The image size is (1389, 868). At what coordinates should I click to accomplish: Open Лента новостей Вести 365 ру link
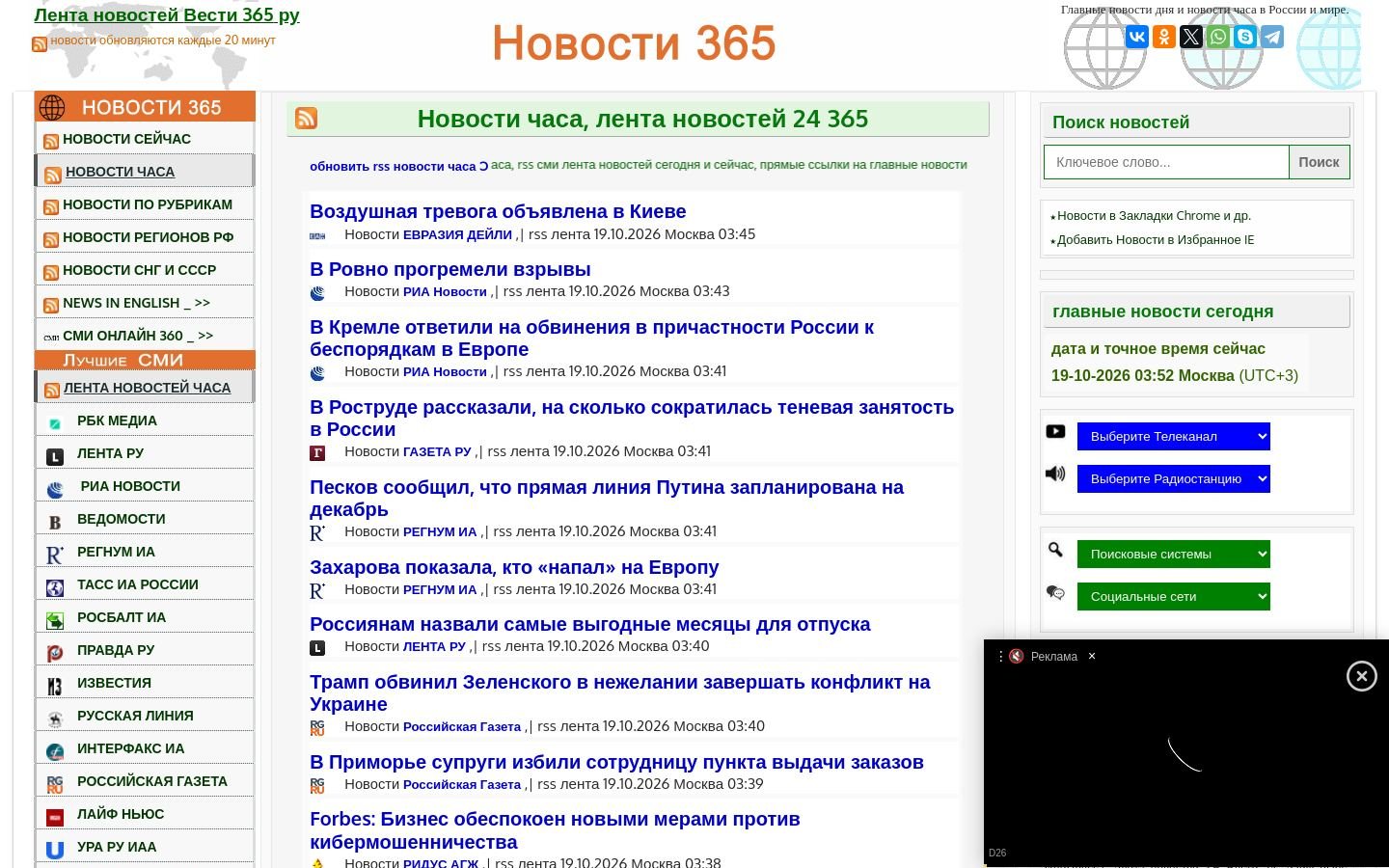coord(167,14)
